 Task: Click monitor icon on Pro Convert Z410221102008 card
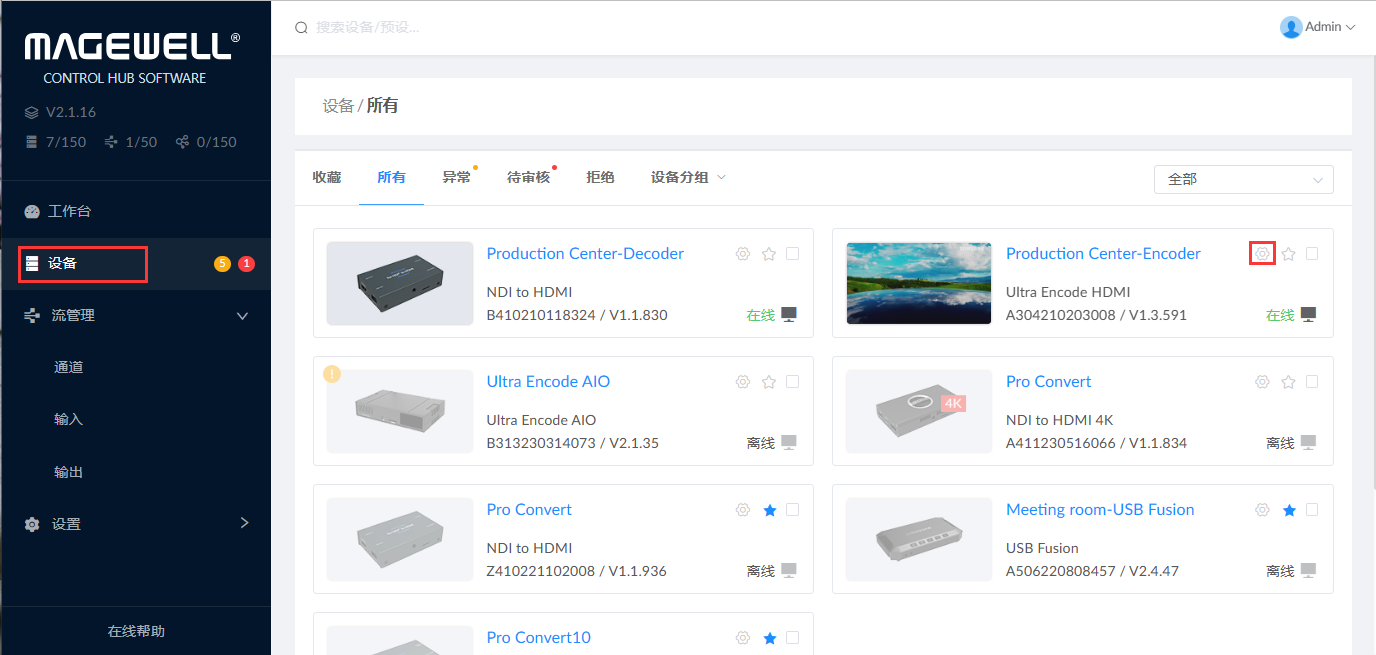pos(789,571)
